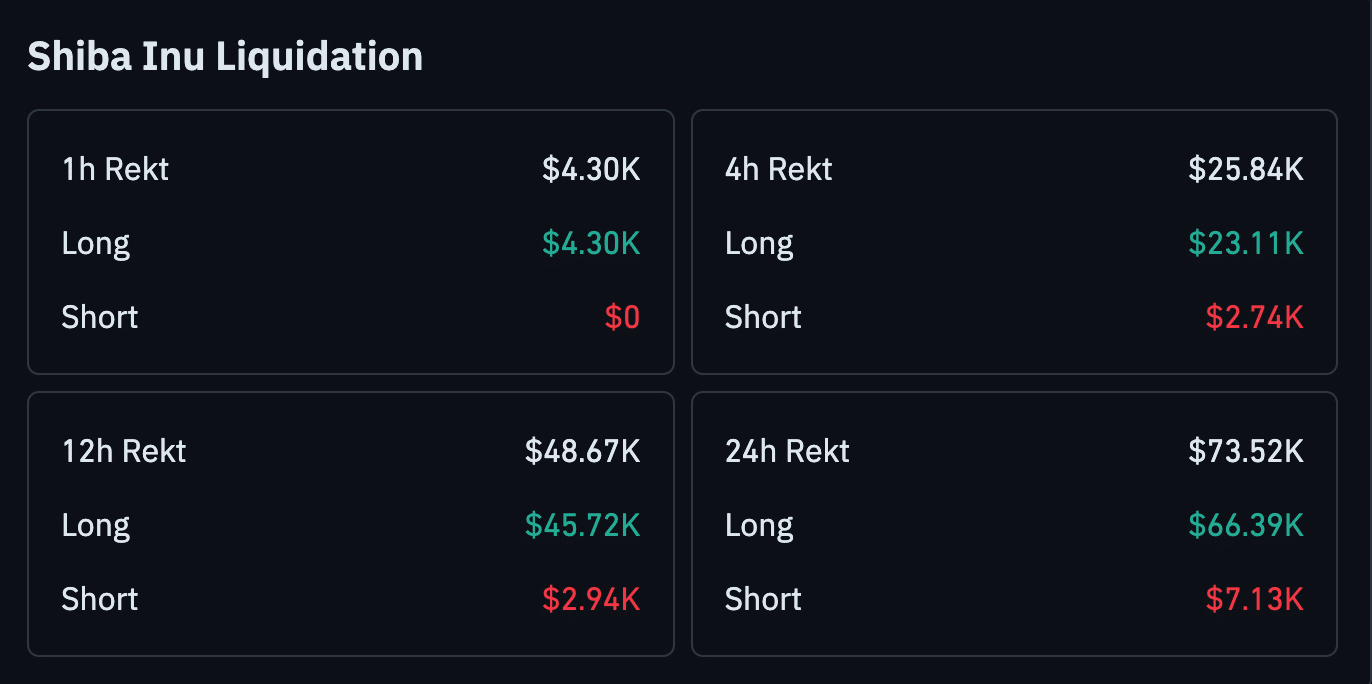
Task: Click the 12h Rekt total $48.67K
Action: tap(582, 451)
